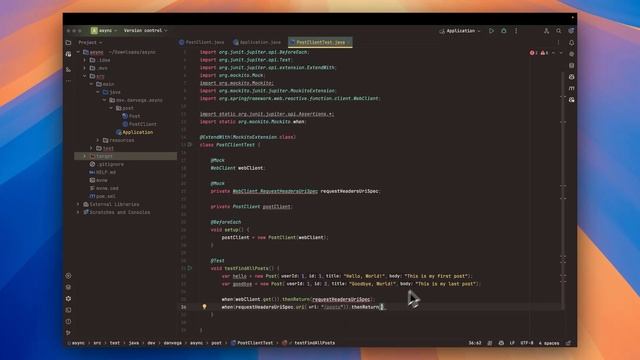Collapse the src folder

coord(85,76)
